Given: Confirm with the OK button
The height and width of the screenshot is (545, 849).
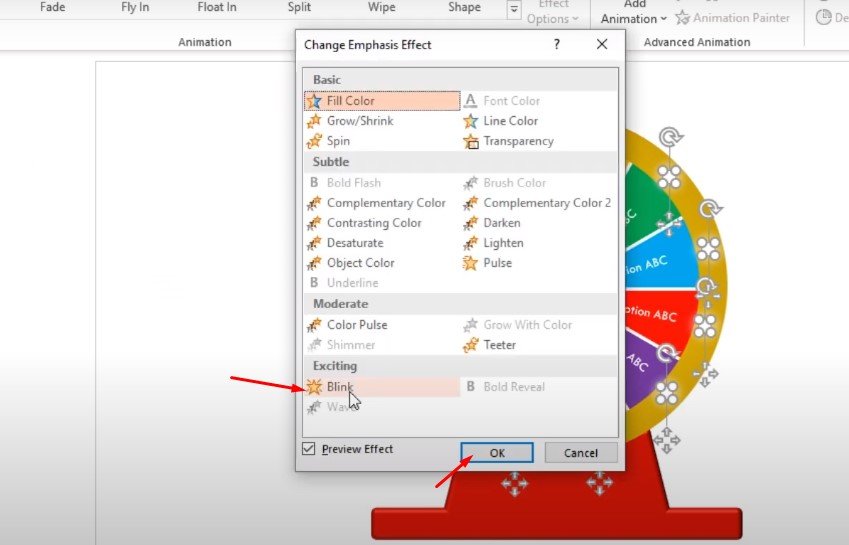Looking at the screenshot, I should [497, 453].
